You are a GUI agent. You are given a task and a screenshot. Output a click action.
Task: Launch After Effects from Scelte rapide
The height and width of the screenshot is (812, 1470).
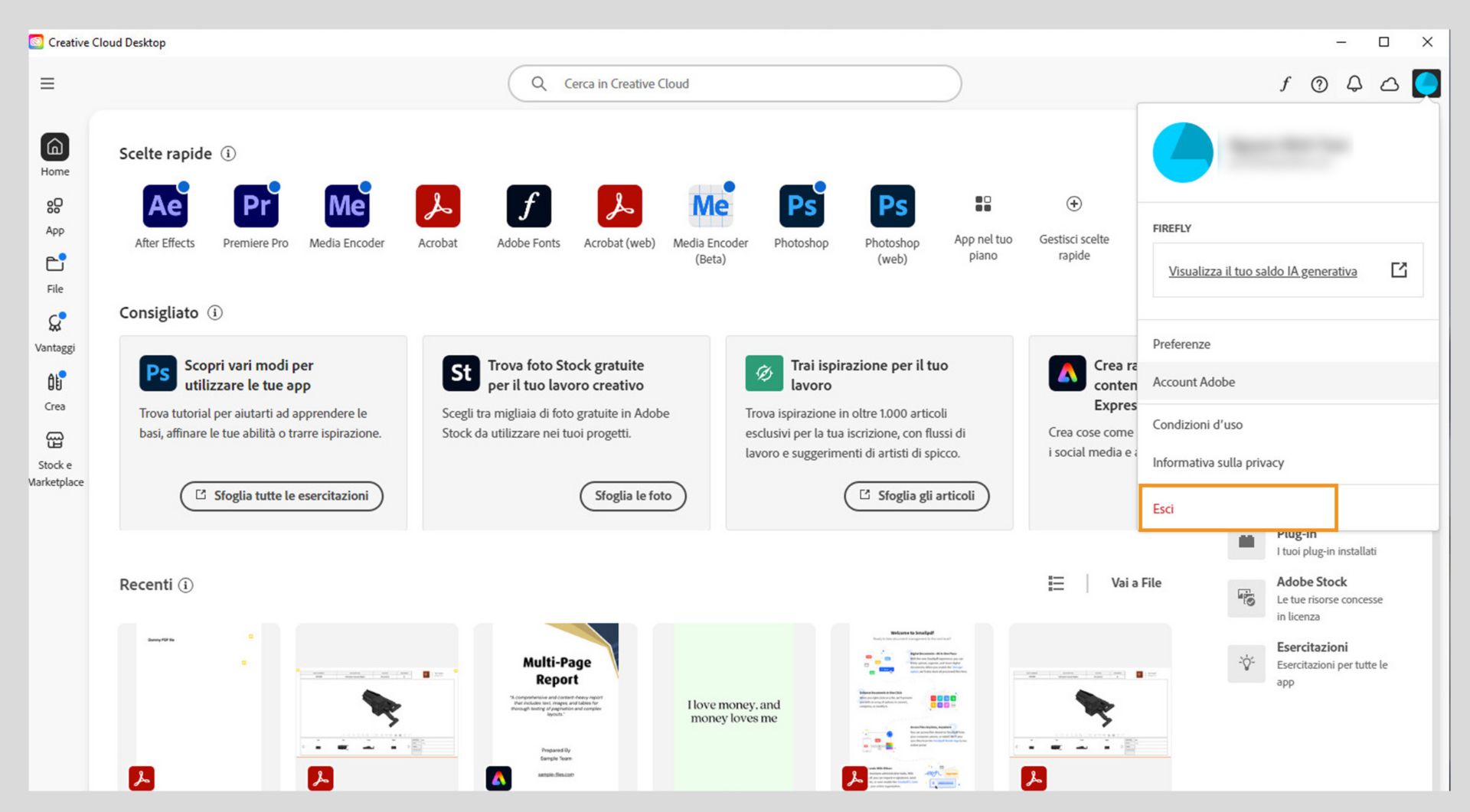[165, 206]
